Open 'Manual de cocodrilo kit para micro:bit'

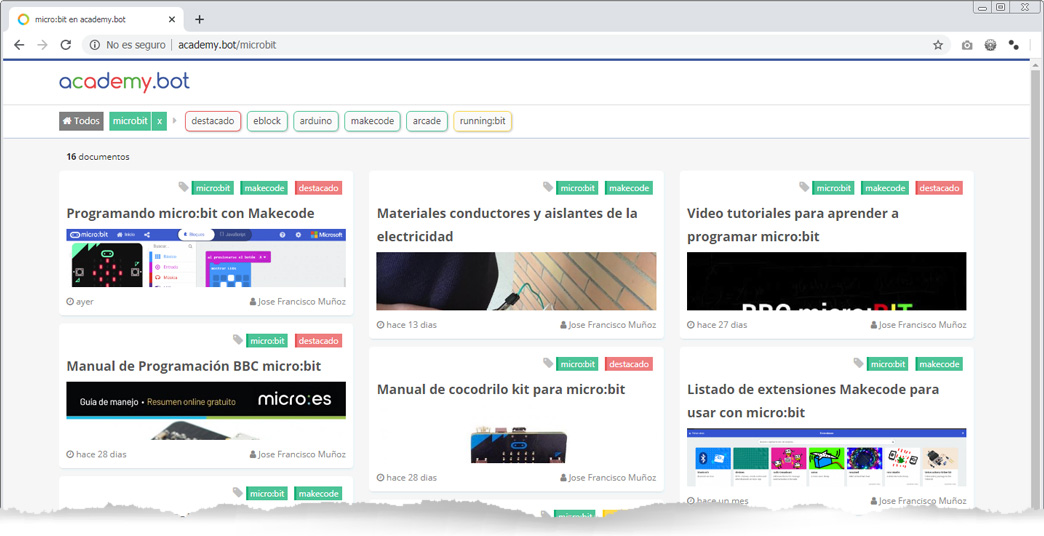point(501,390)
